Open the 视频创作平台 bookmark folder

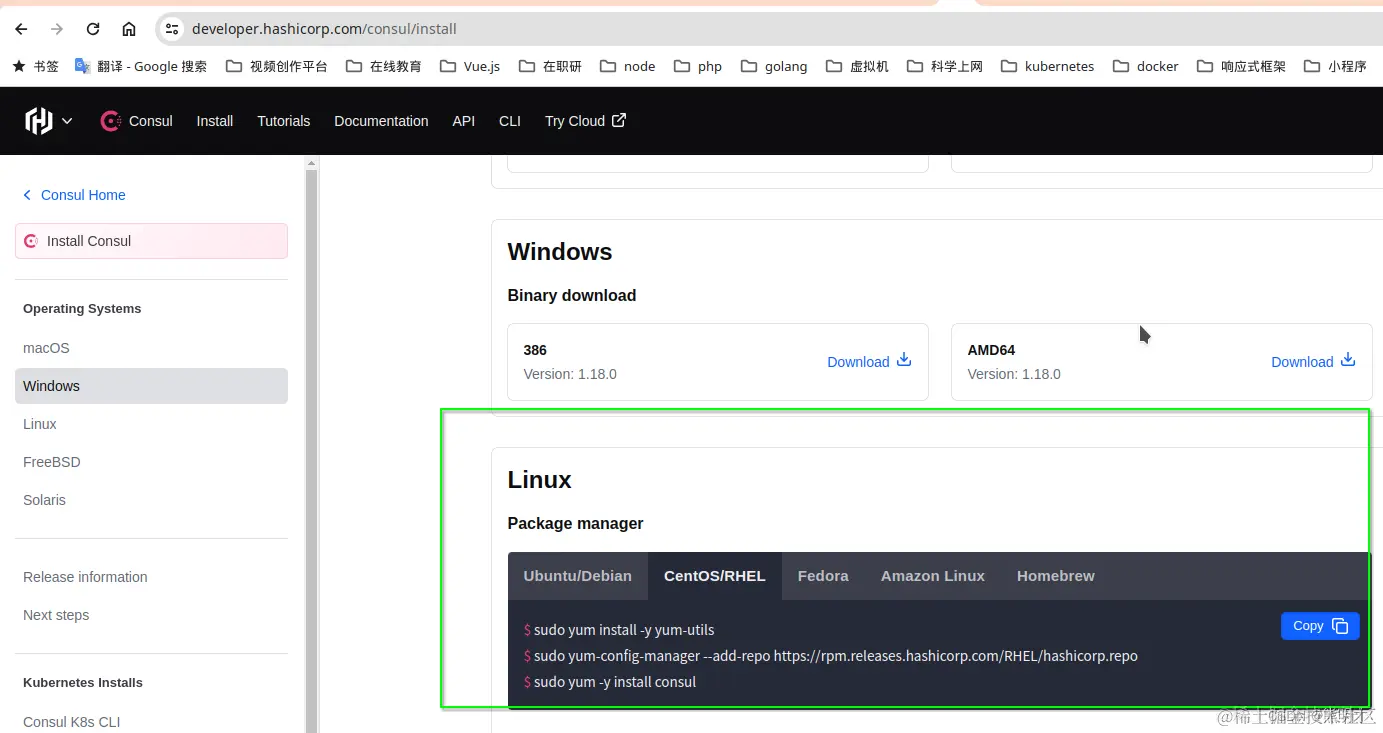pyautogui.click(x=277, y=66)
